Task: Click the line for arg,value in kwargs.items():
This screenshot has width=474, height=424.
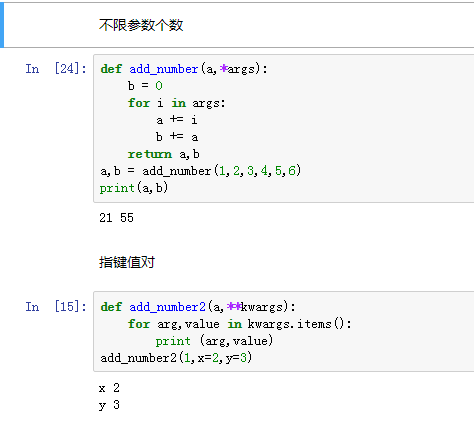Action: (x=240, y=324)
